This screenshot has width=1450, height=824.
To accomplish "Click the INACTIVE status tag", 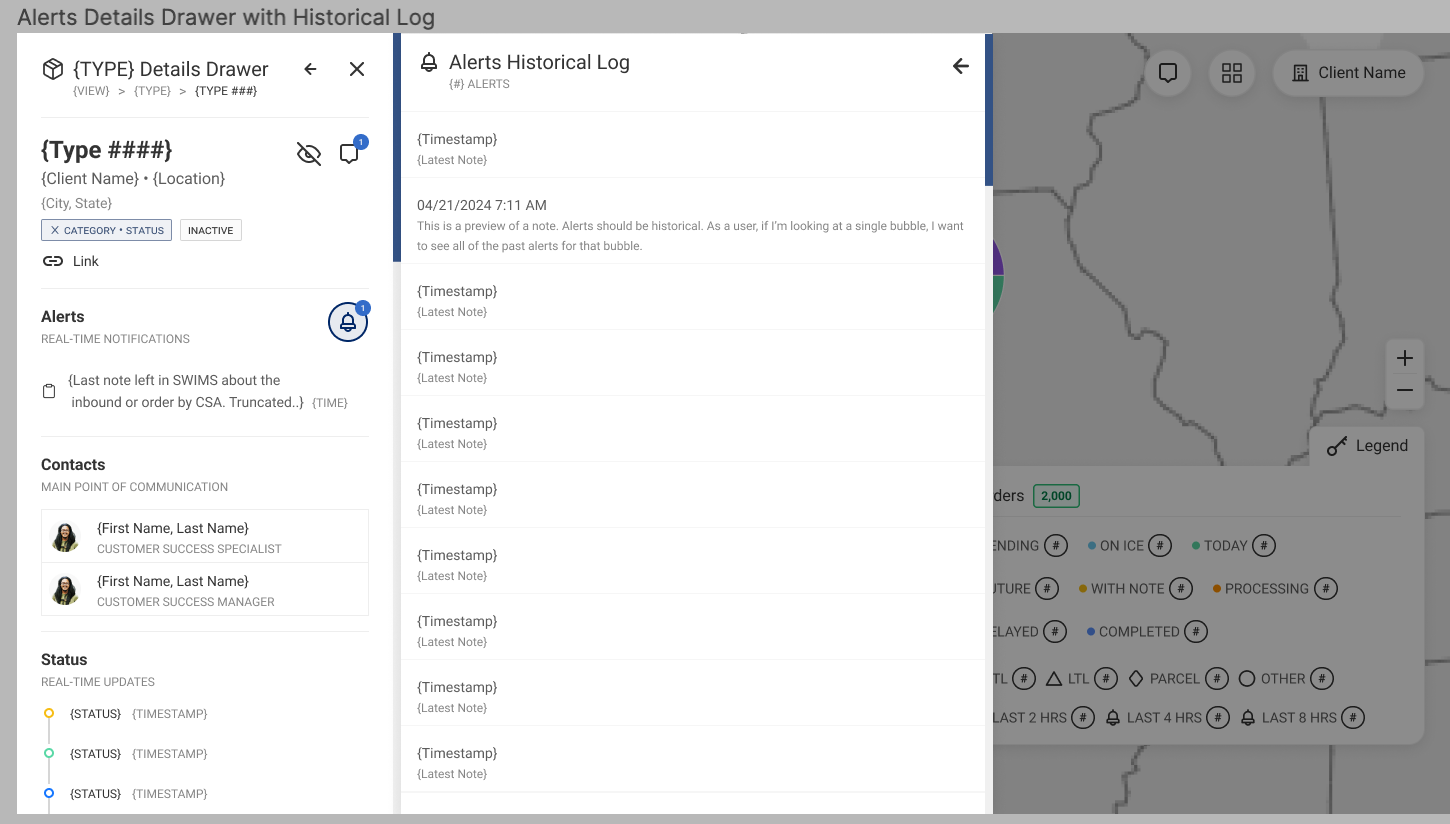I will pyautogui.click(x=211, y=231).
